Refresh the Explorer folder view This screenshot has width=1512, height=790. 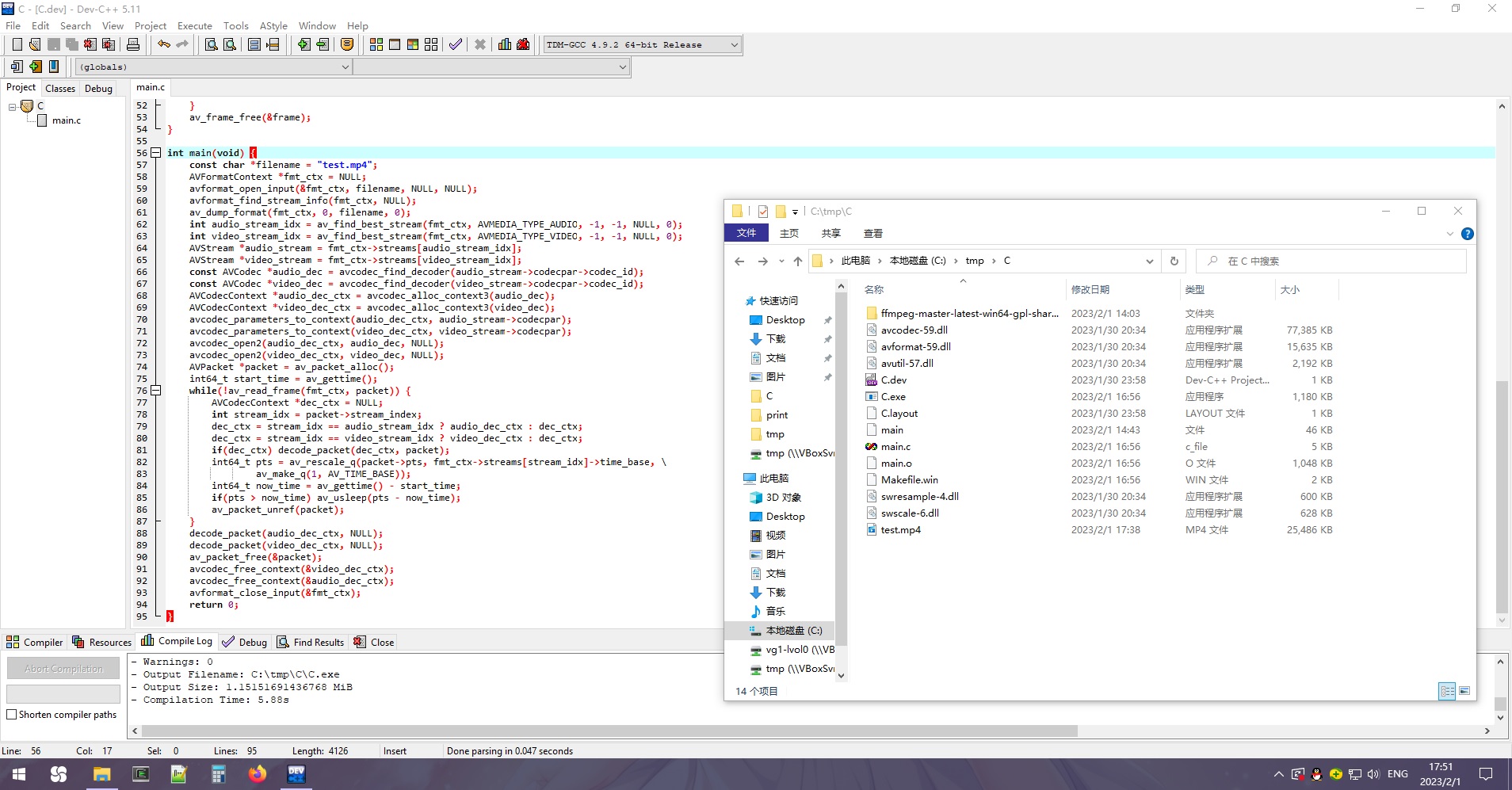pos(1174,261)
